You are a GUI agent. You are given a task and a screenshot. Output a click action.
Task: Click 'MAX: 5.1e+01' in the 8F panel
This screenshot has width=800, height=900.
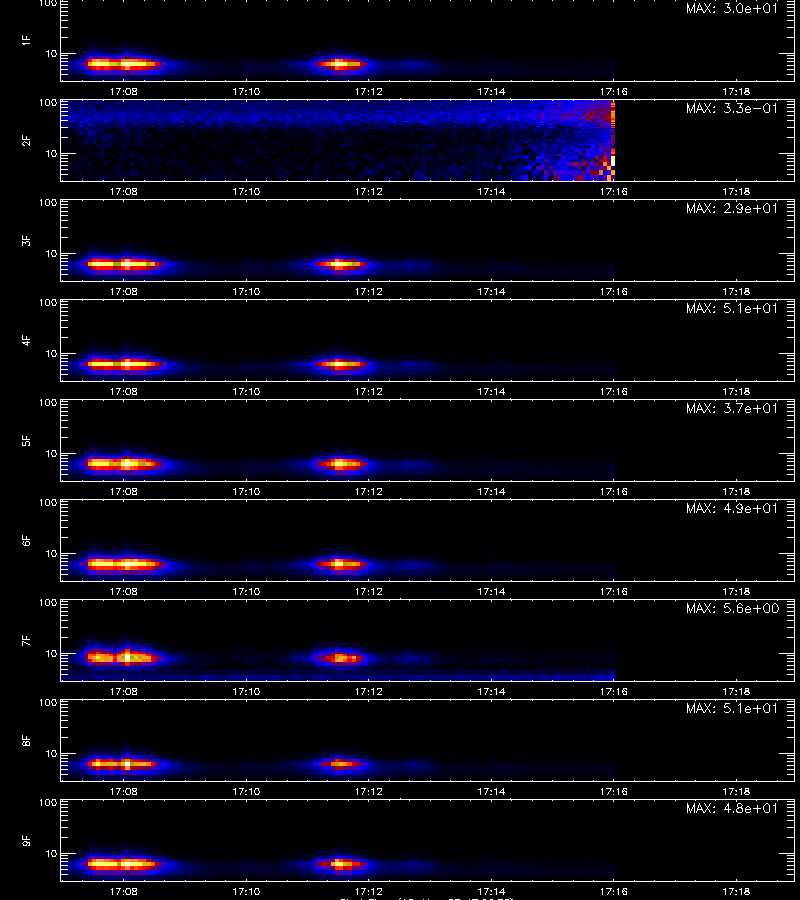click(732, 708)
